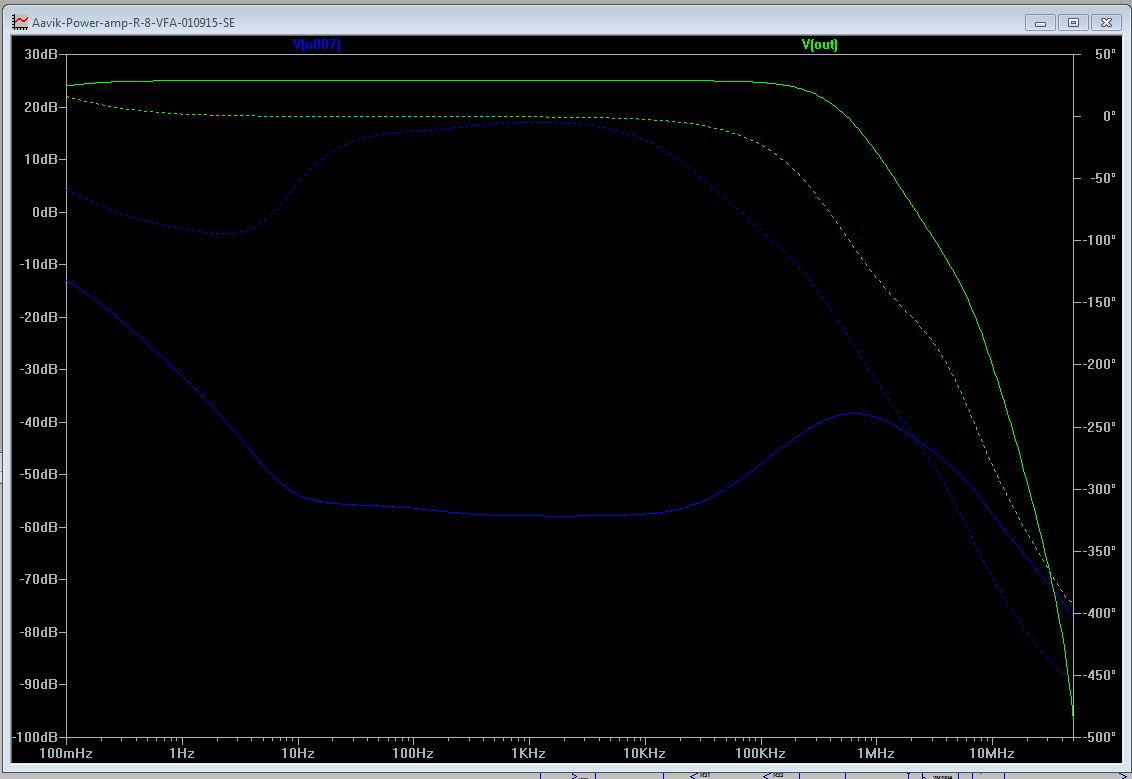
Task: Maximize the Aavik-Power-amp waveform window
Action: 1074,22
